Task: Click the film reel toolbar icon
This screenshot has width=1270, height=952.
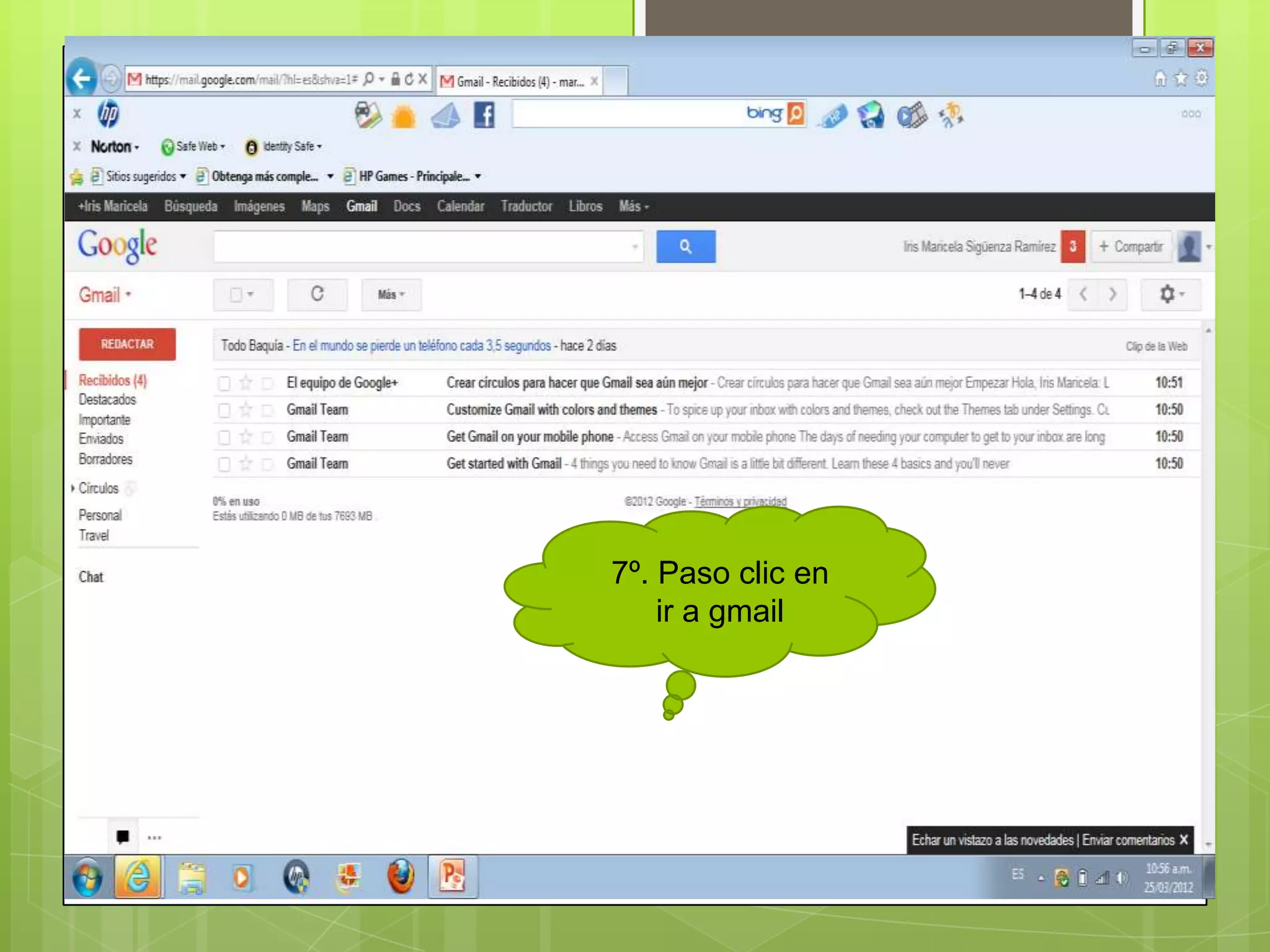Action: pyautogui.click(x=912, y=115)
